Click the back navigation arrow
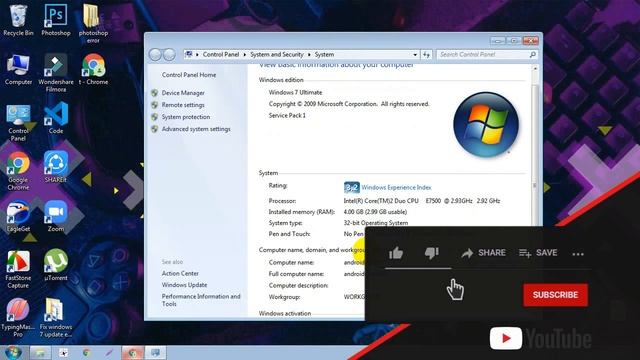Viewport: 640px width, 360px height. 155,55
